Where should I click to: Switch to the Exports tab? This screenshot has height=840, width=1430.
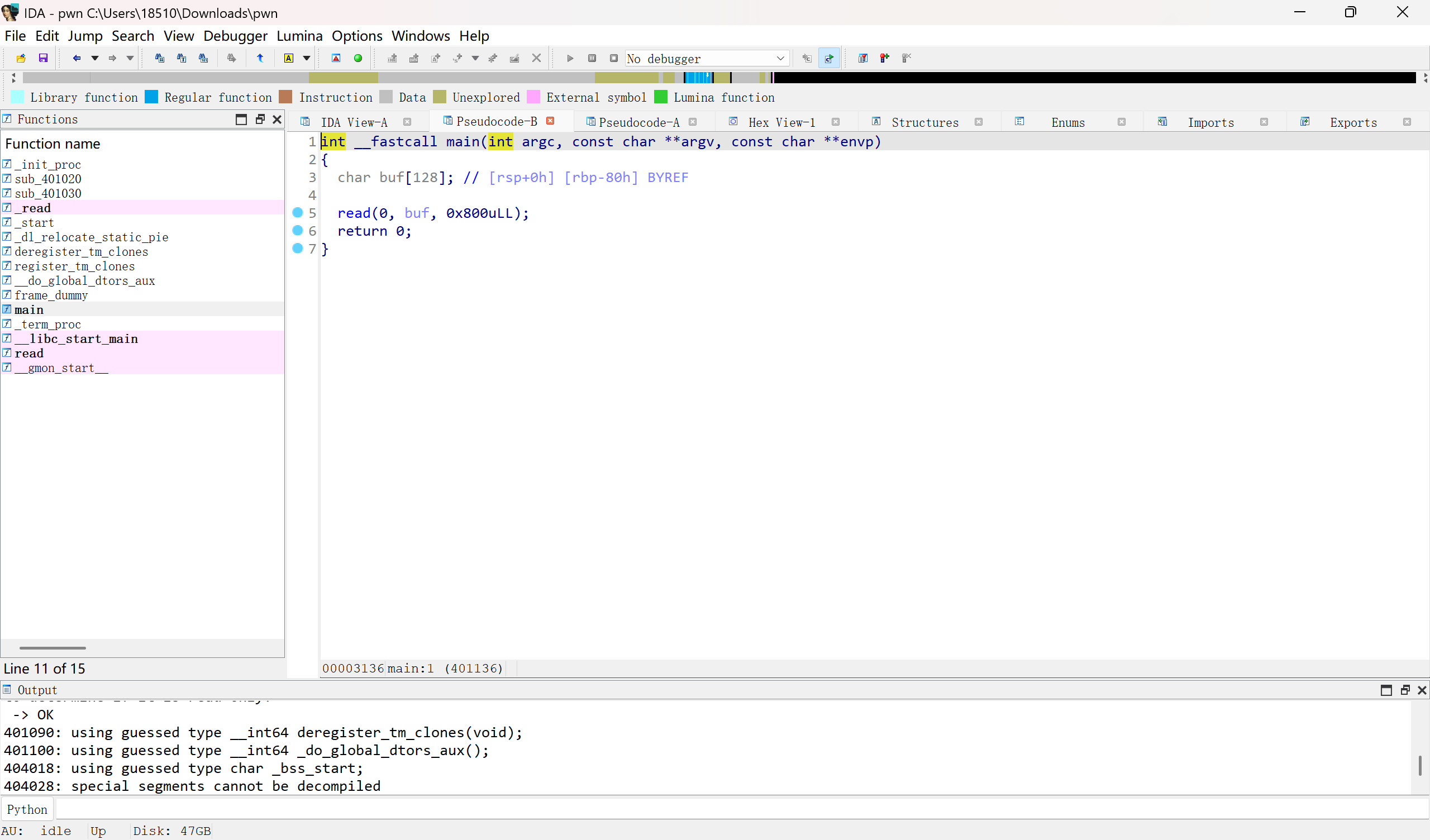click(x=1353, y=122)
